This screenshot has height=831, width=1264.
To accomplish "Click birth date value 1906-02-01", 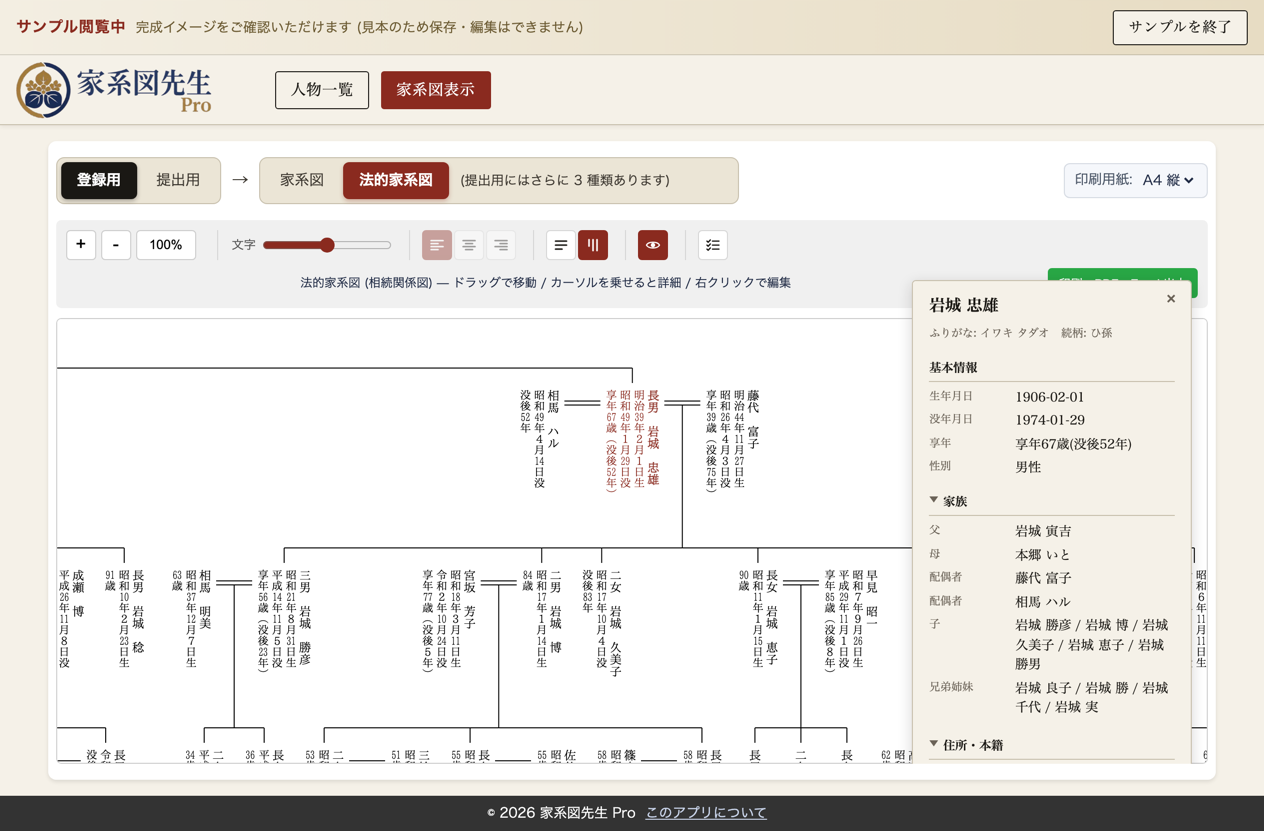I will coord(1050,397).
